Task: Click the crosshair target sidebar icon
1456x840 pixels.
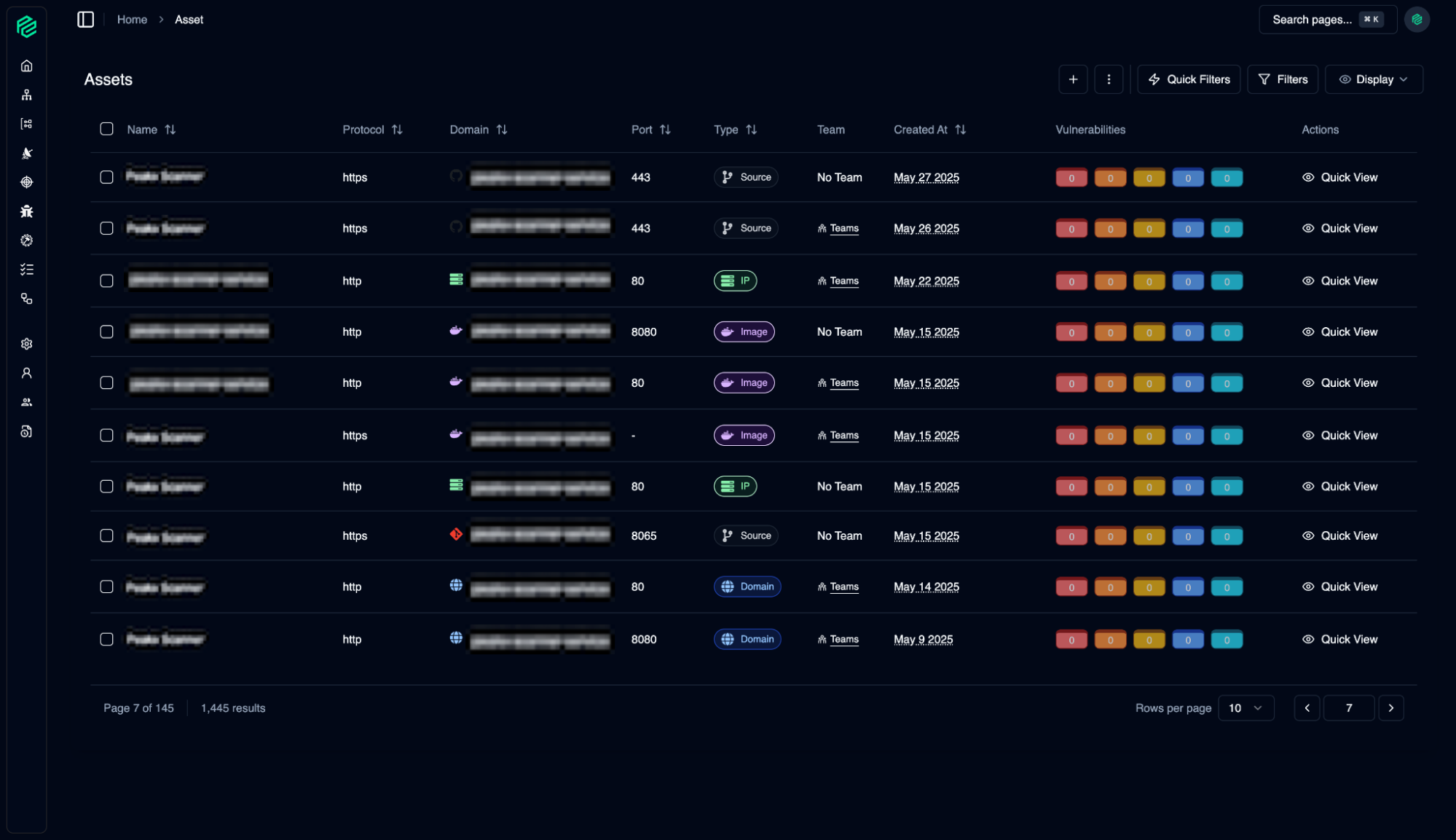Action: (x=27, y=182)
